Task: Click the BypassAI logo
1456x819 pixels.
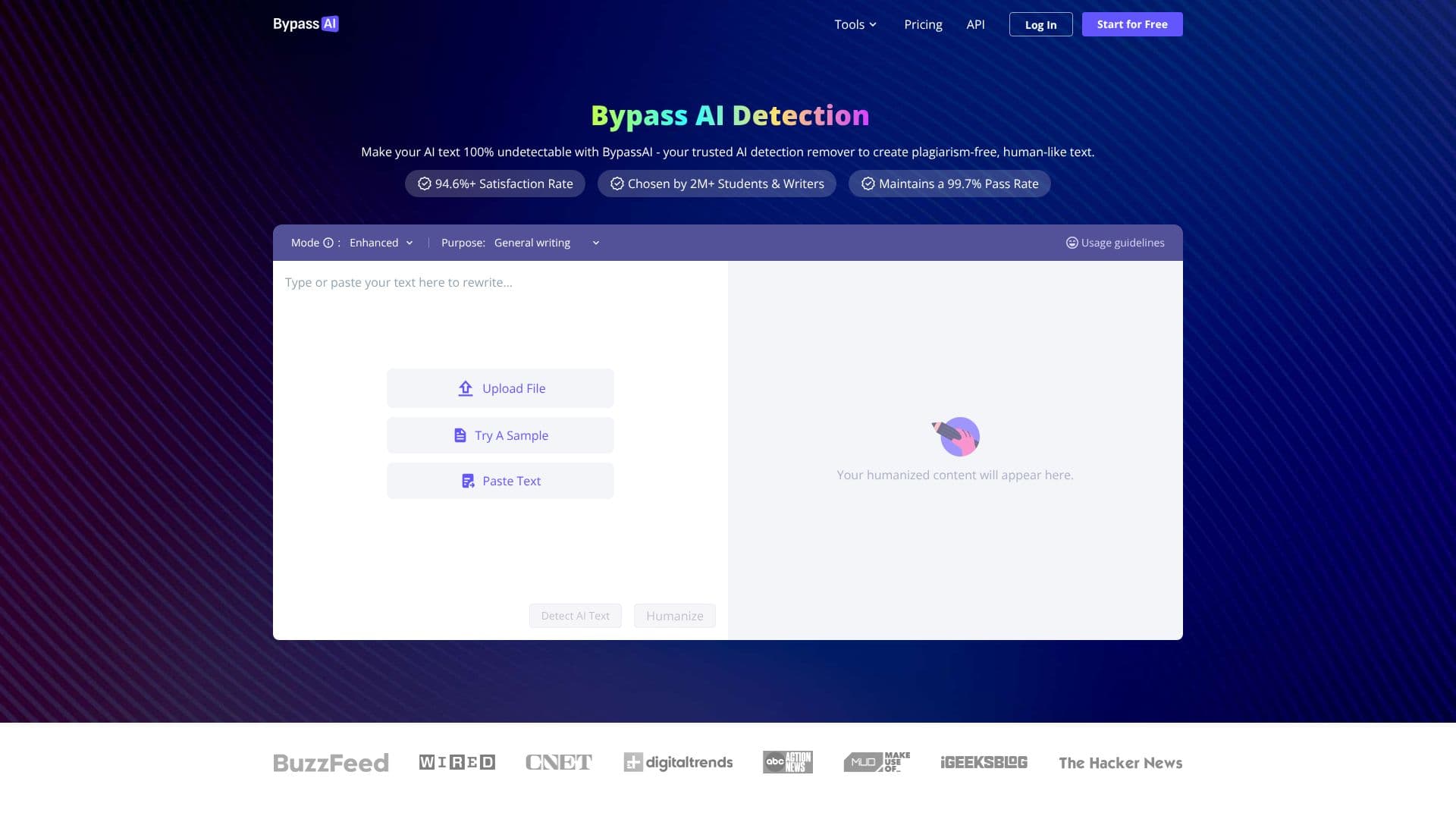Action: pyautogui.click(x=306, y=24)
